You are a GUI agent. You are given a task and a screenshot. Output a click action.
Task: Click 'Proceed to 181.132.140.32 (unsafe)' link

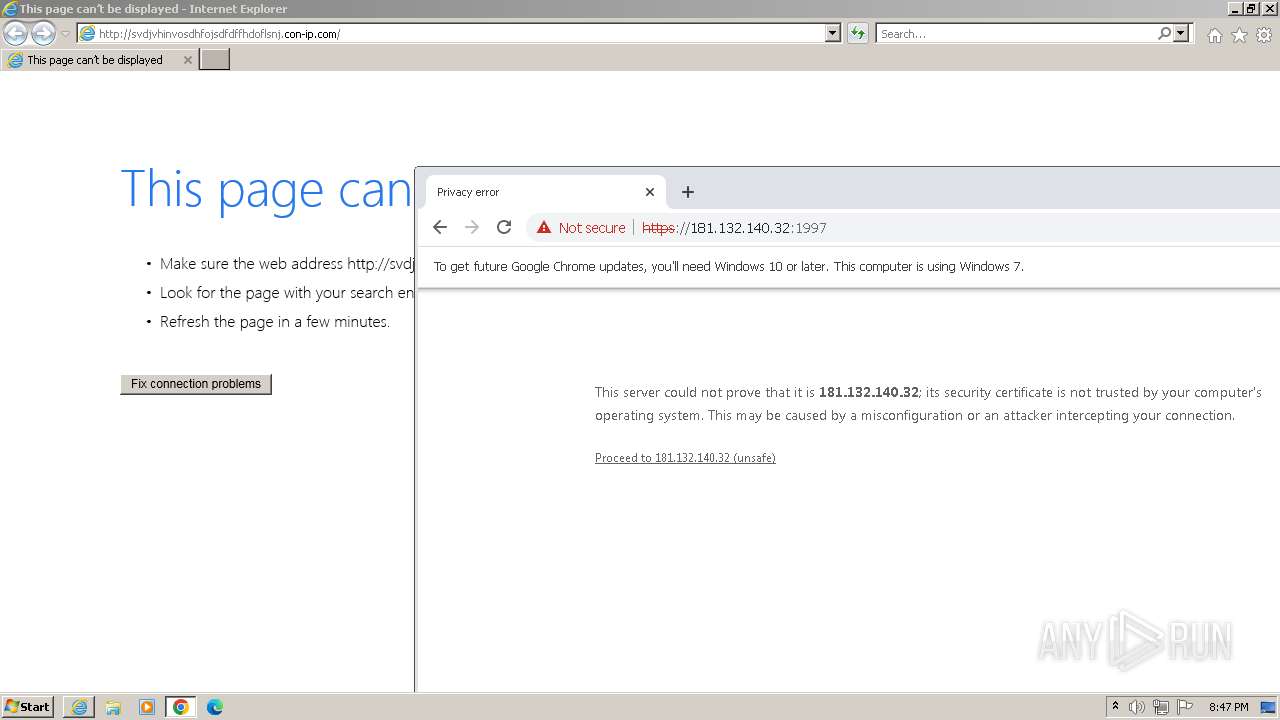(685, 458)
